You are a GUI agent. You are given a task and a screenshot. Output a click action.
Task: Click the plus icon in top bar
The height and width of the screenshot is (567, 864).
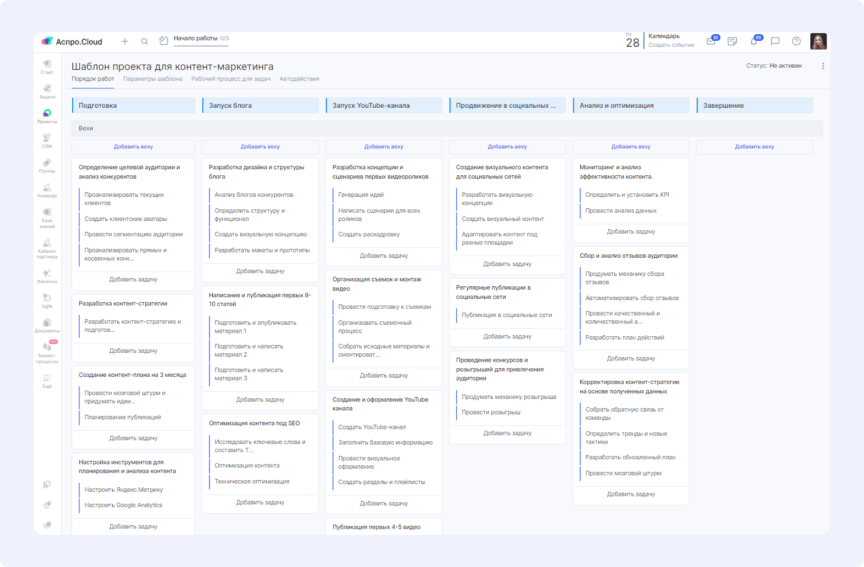pyautogui.click(x=125, y=41)
